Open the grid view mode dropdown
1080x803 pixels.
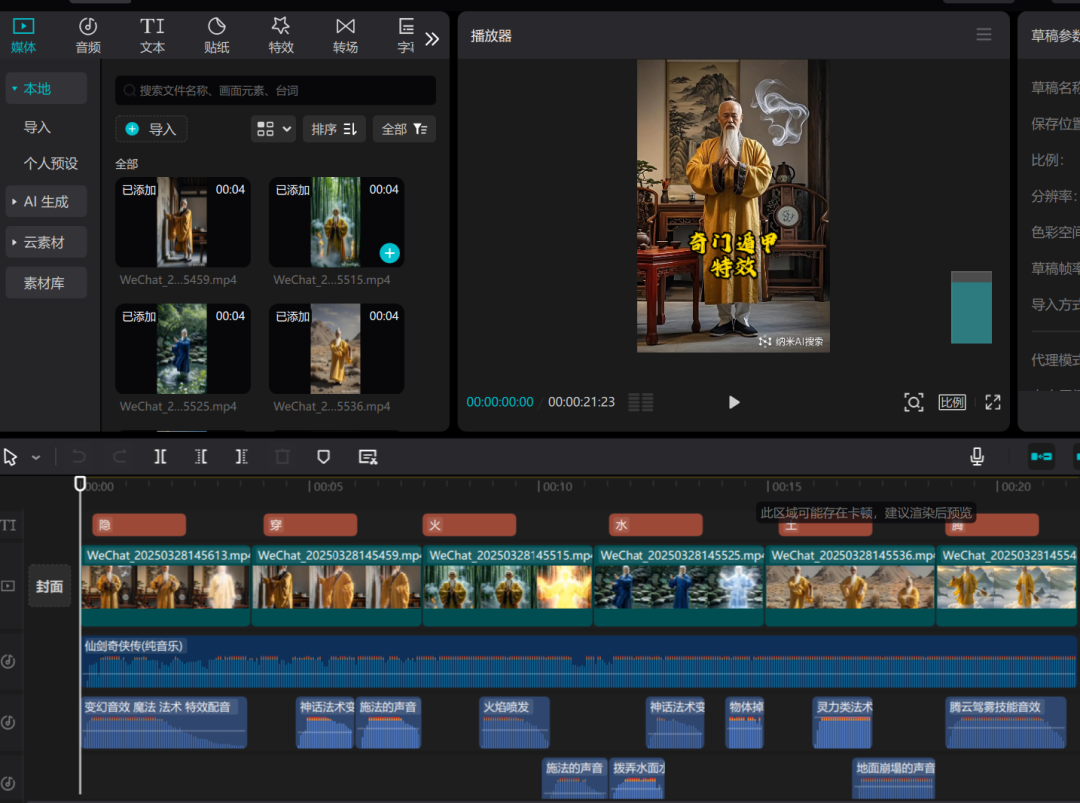click(273, 129)
